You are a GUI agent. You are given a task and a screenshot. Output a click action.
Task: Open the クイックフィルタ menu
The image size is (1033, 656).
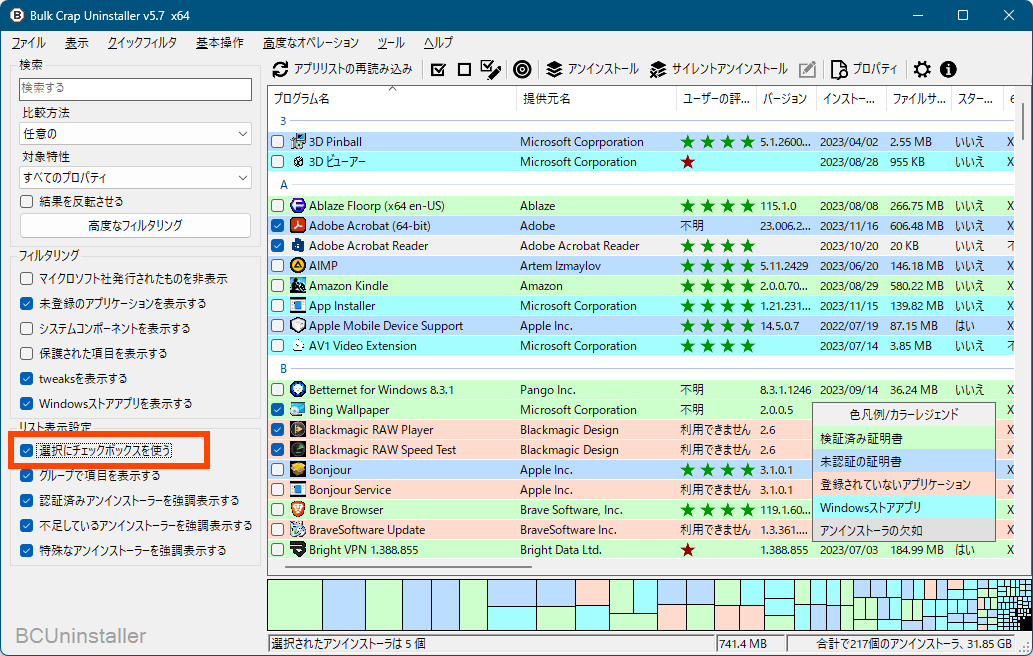click(x=142, y=43)
